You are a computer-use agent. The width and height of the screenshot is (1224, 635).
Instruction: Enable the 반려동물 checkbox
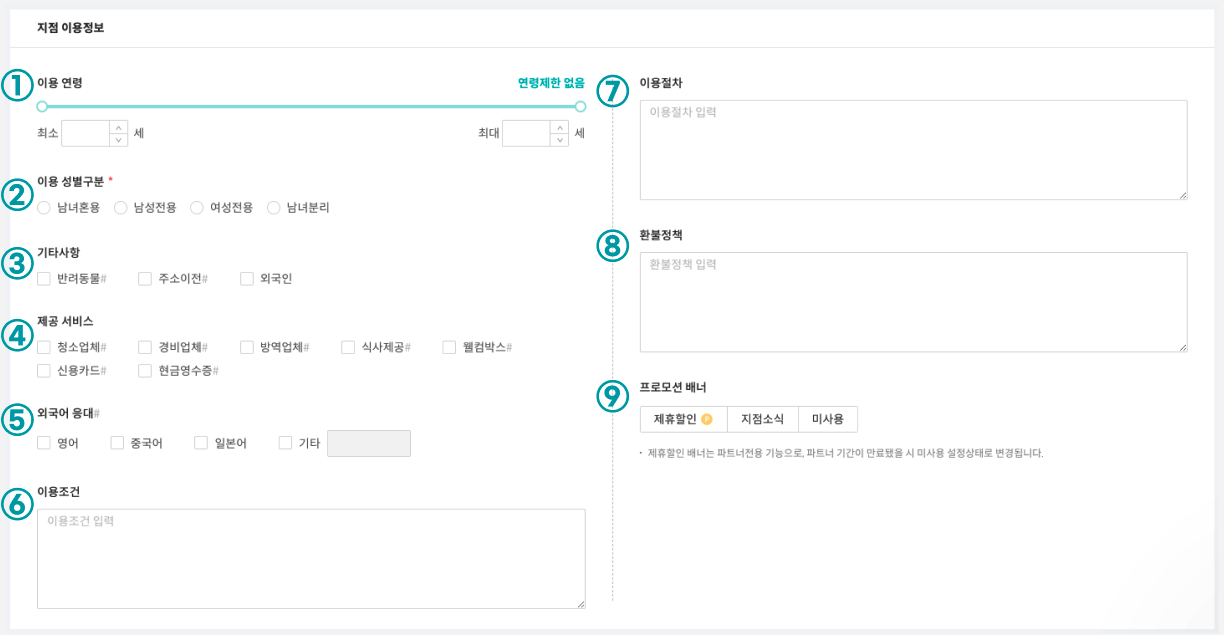coord(44,279)
